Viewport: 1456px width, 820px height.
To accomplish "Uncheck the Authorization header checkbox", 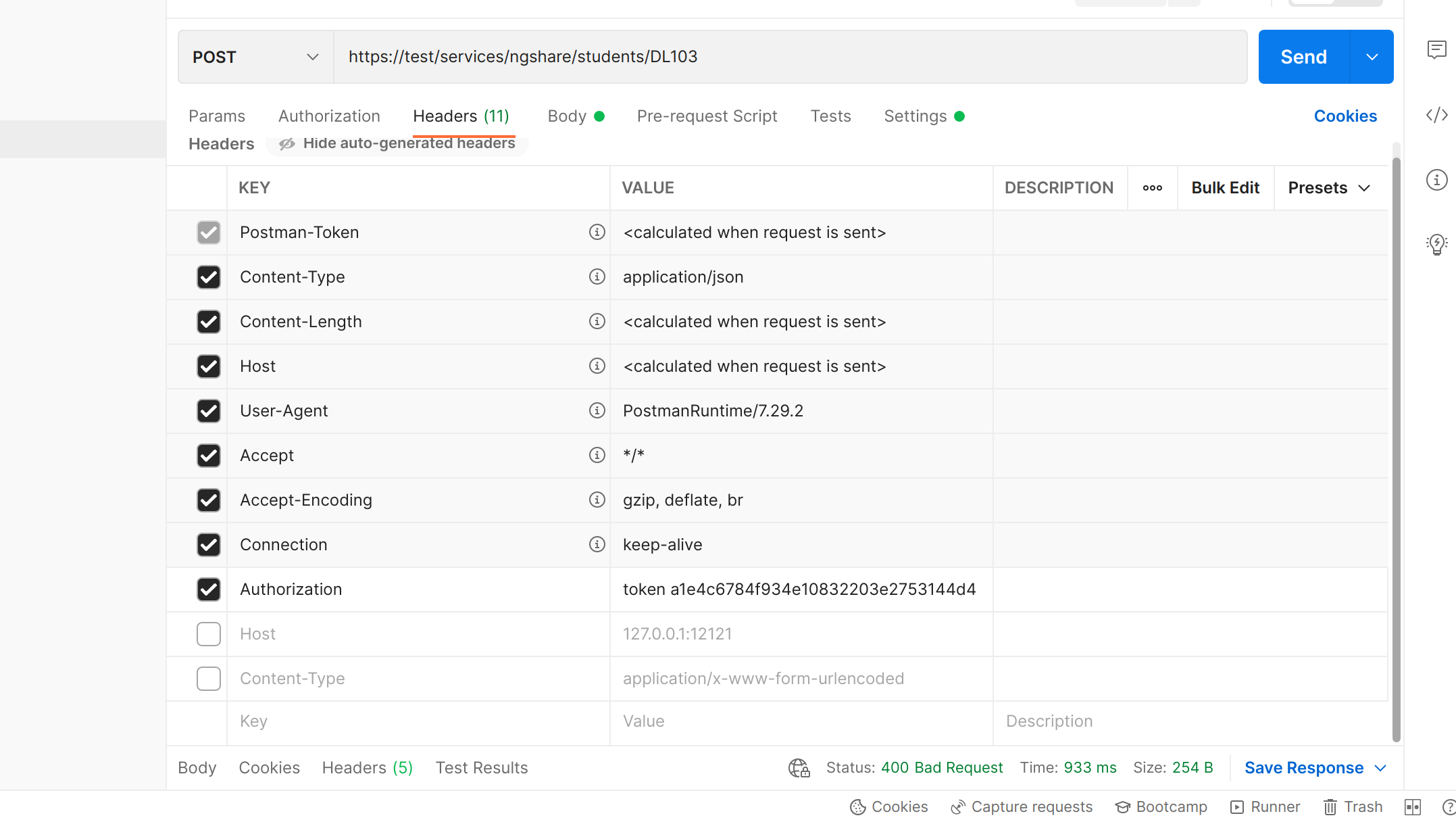I will point(209,589).
